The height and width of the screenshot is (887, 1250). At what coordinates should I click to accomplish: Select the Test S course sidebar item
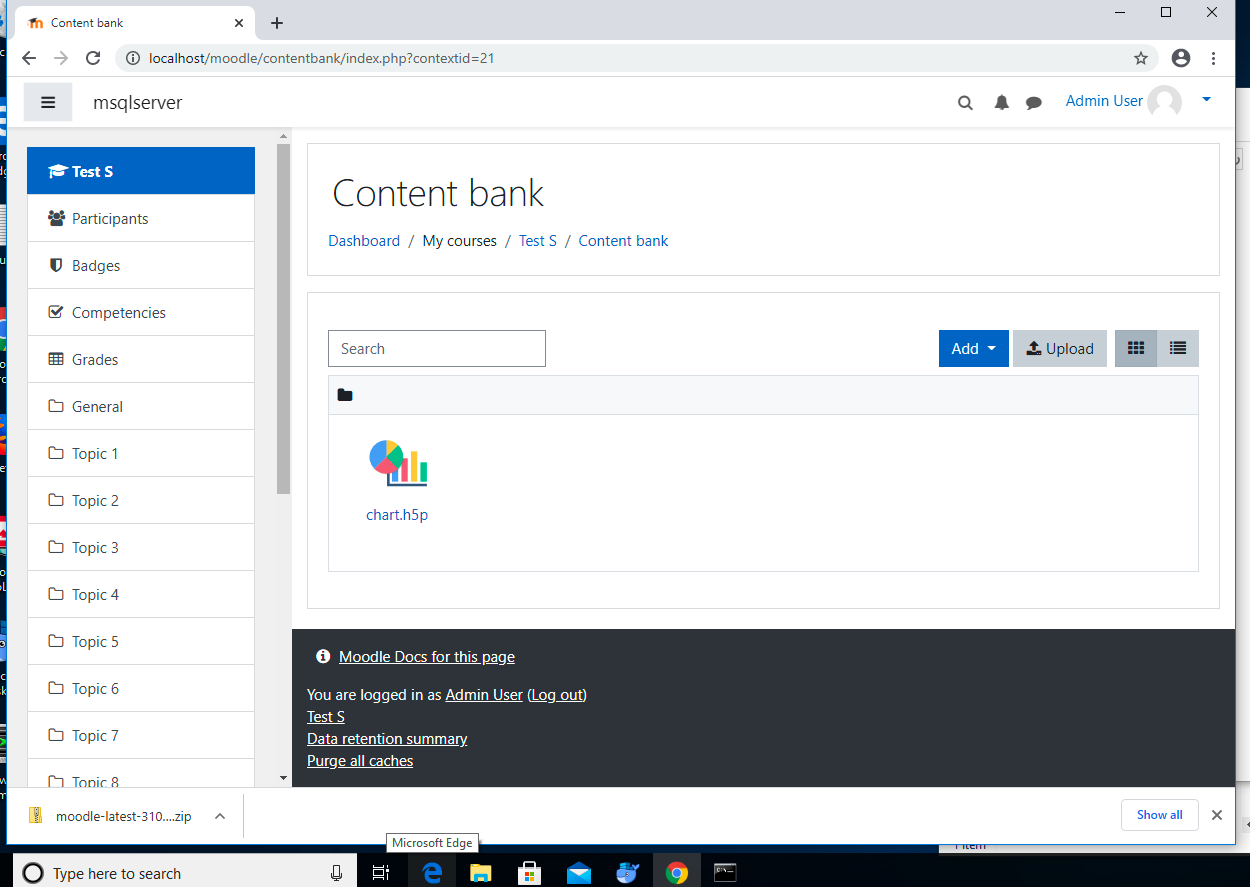pos(141,171)
